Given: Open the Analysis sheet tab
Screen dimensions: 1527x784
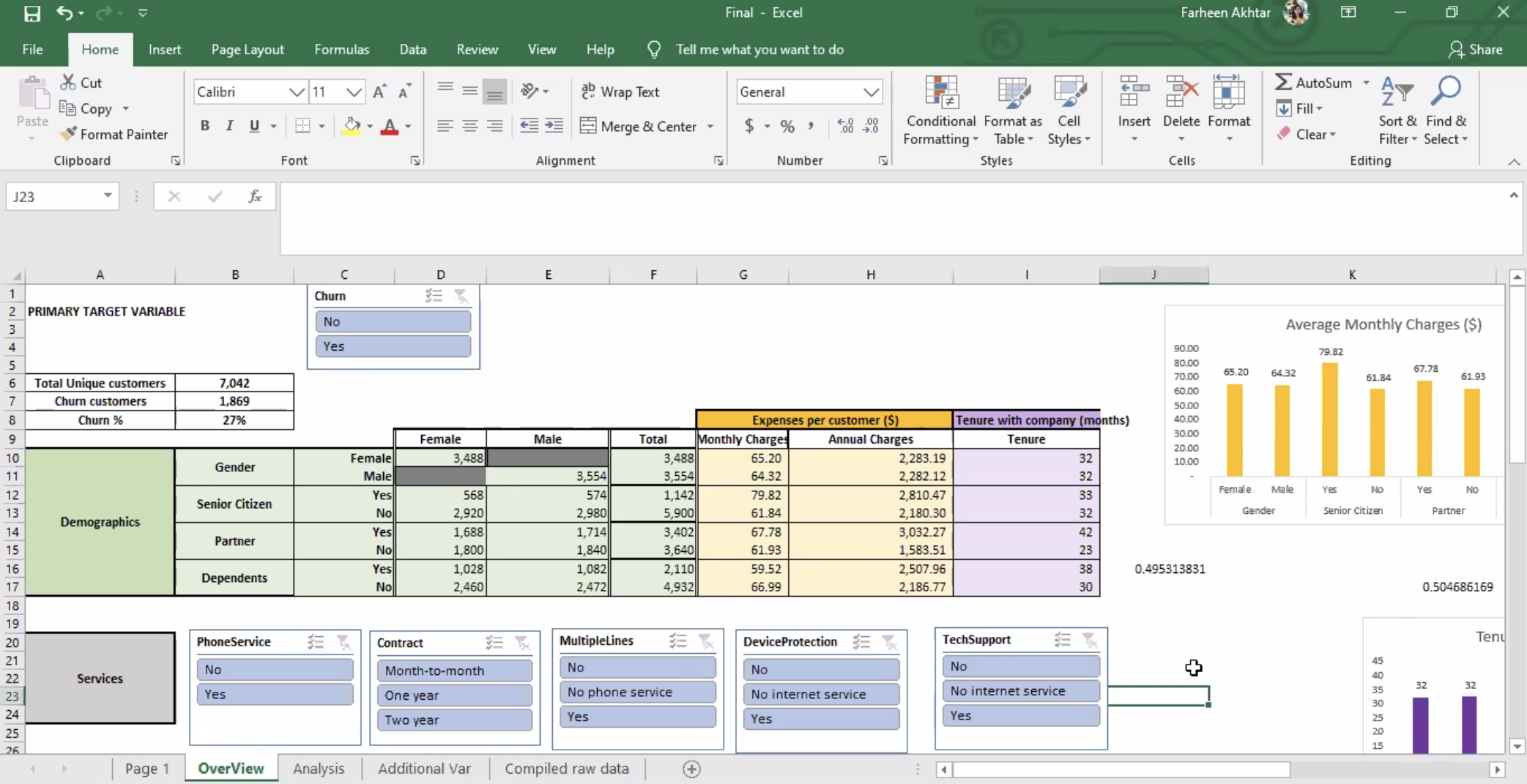Looking at the screenshot, I should coord(319,769).
